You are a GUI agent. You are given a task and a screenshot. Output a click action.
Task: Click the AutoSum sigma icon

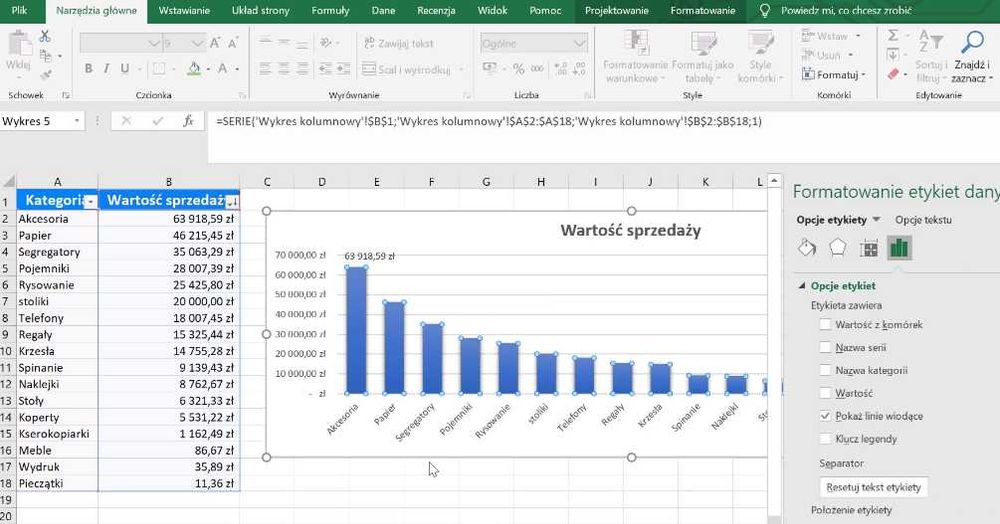pos(893,36)
